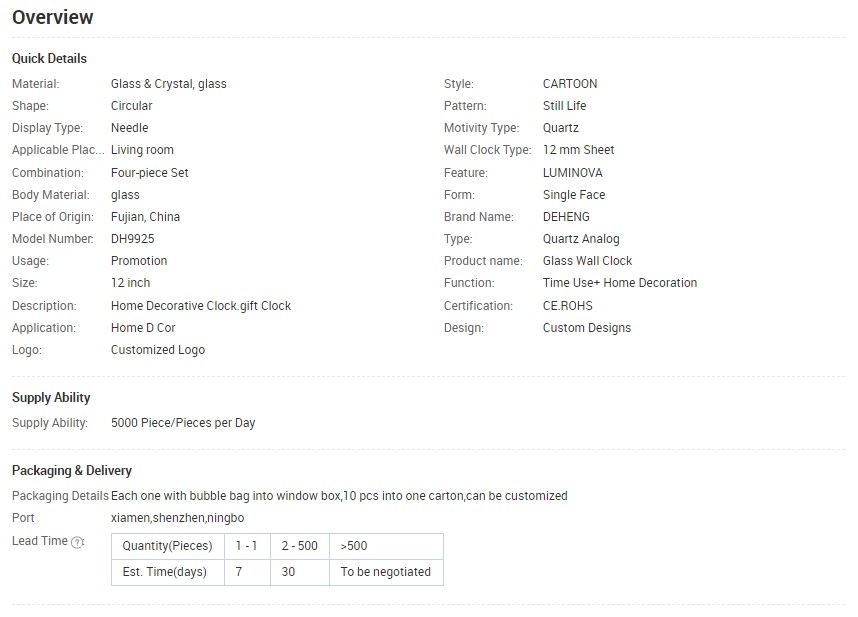
Task: Select the >500 quantity cell
Action: click(386, 546)
